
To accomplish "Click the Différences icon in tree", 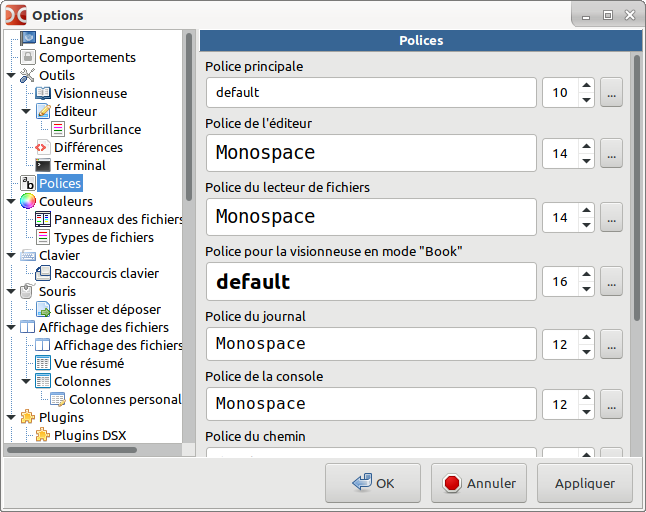I will click(x=43, y=147).
